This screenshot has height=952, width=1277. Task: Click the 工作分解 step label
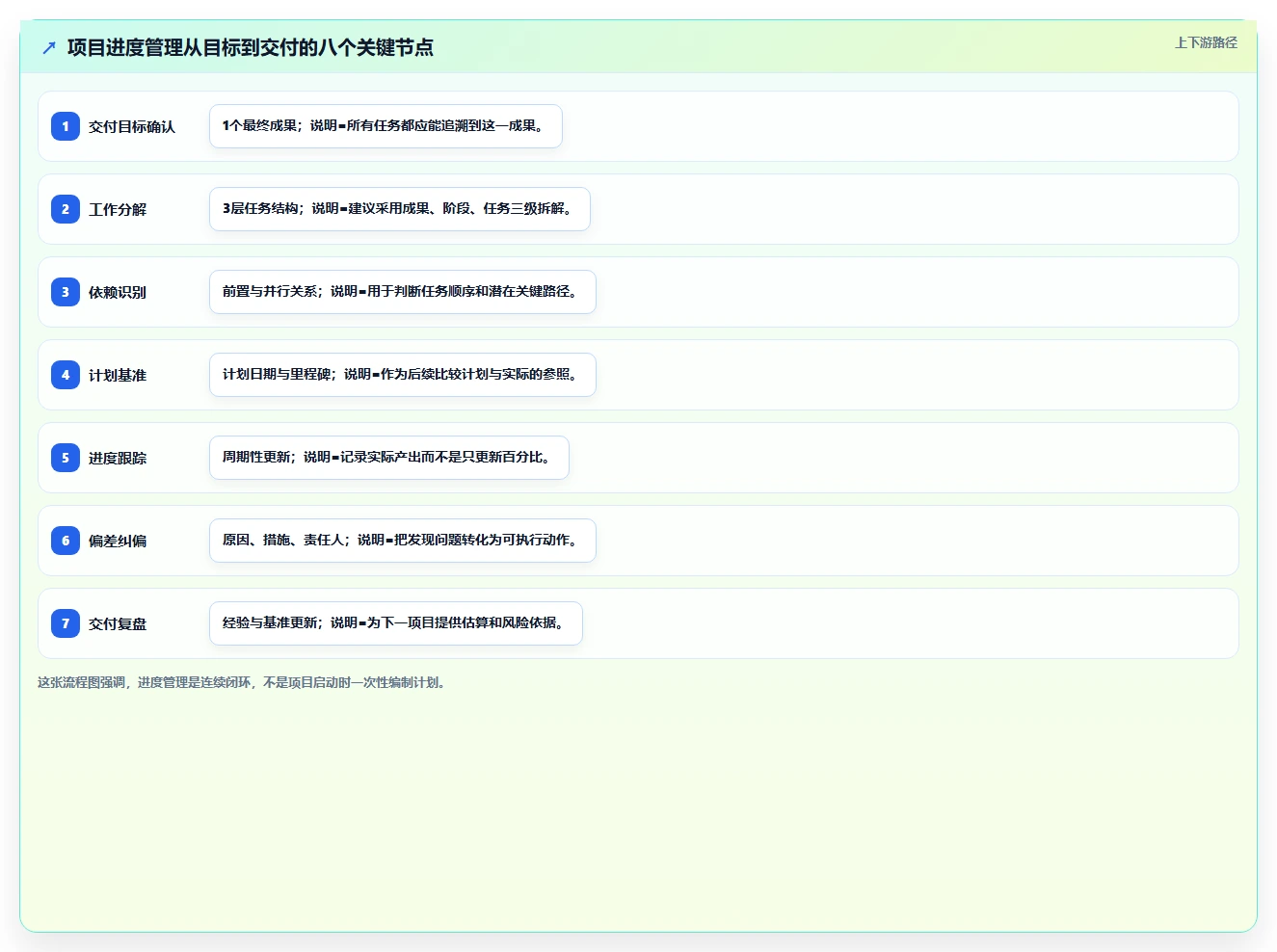click(x=118, y=209)
